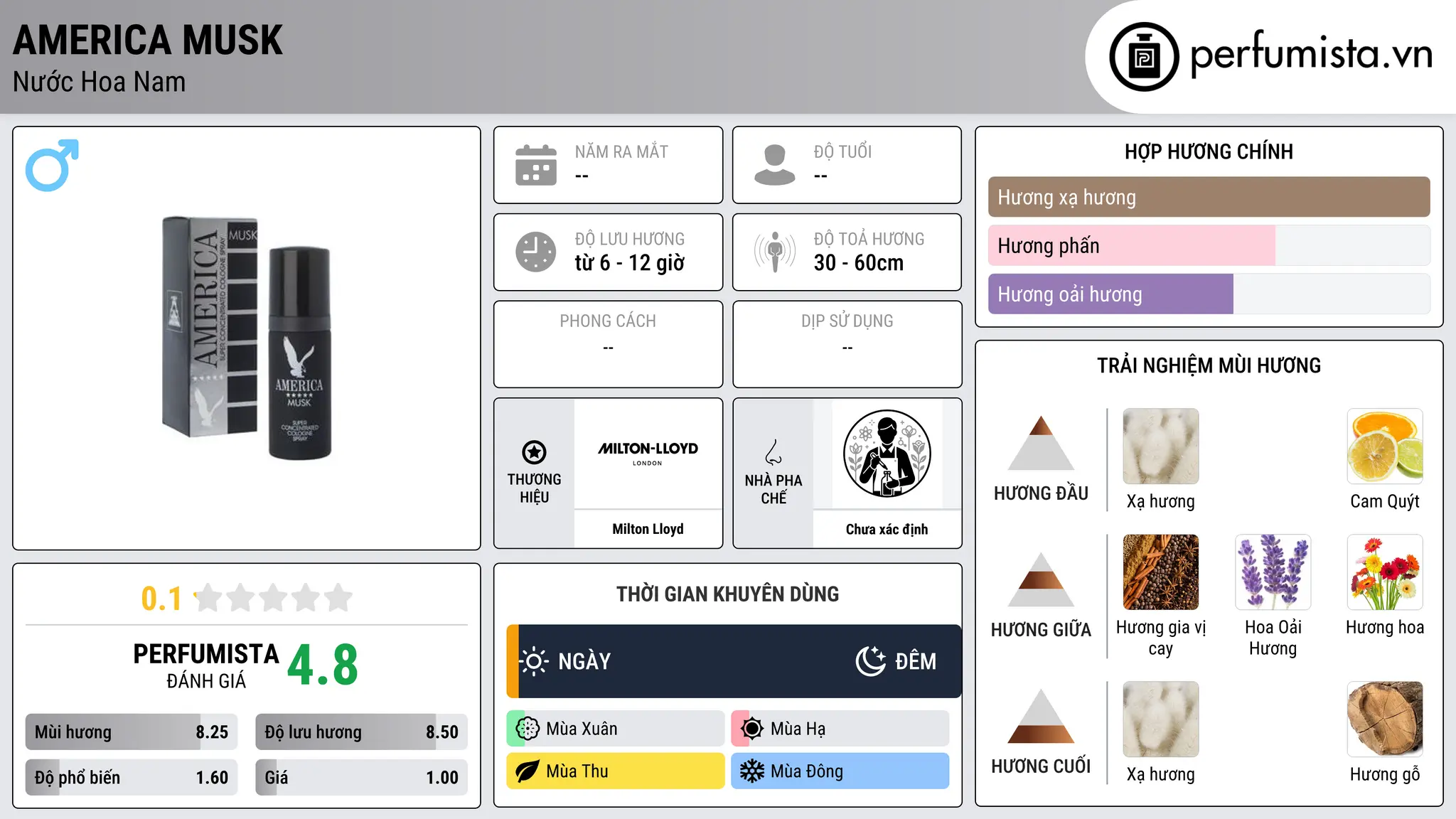Click the Giá 1.00 score bar
Screen dimensions: 1456x819
click(x=362, y=777)
